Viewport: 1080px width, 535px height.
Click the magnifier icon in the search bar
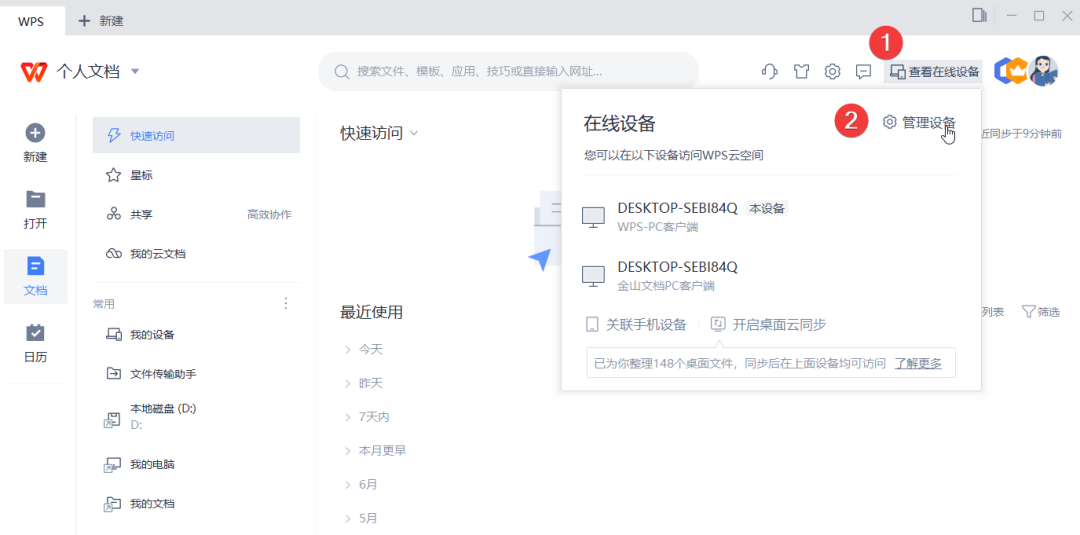[x=340, y=71]
